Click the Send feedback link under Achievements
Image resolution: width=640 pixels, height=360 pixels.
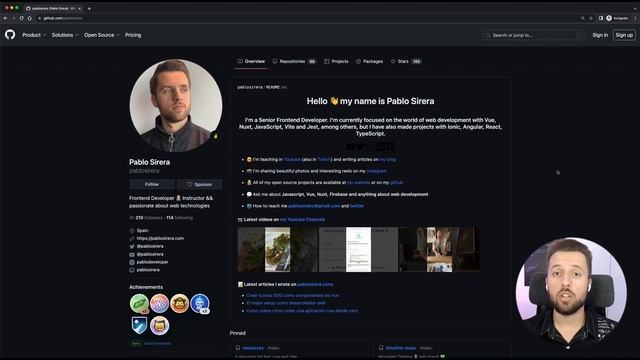point(157,343)
